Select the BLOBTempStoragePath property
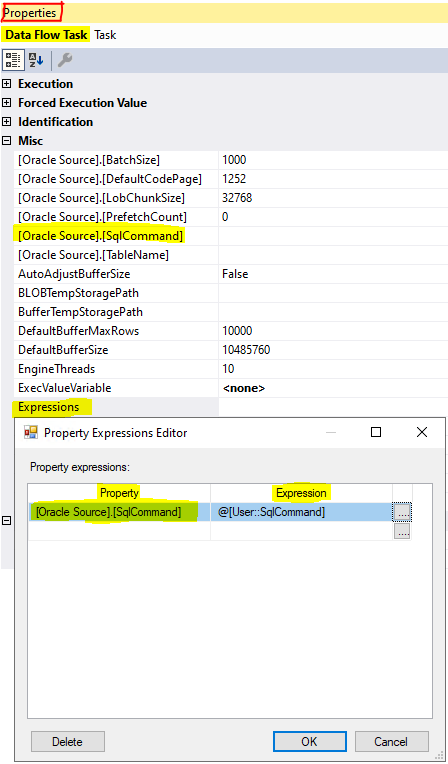Viewport: 448px width, 764px height. pos(78,293)
